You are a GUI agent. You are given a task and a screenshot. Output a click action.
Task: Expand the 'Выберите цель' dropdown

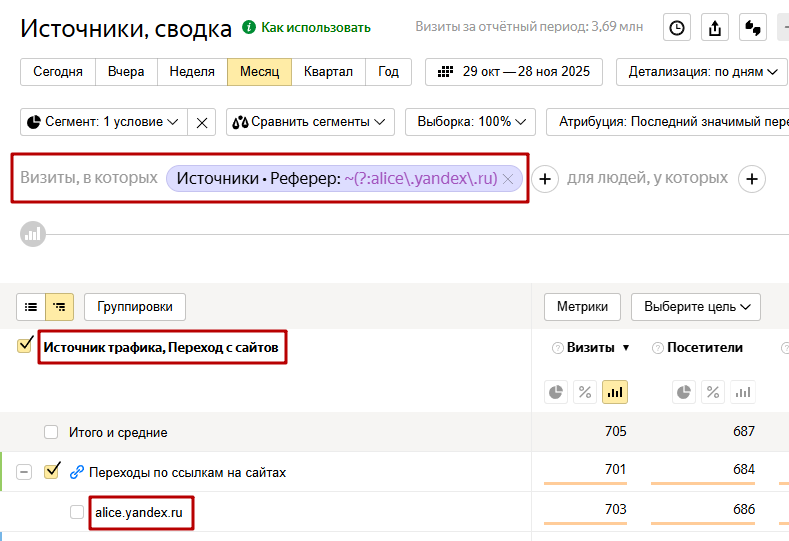[x=695, y=307]
